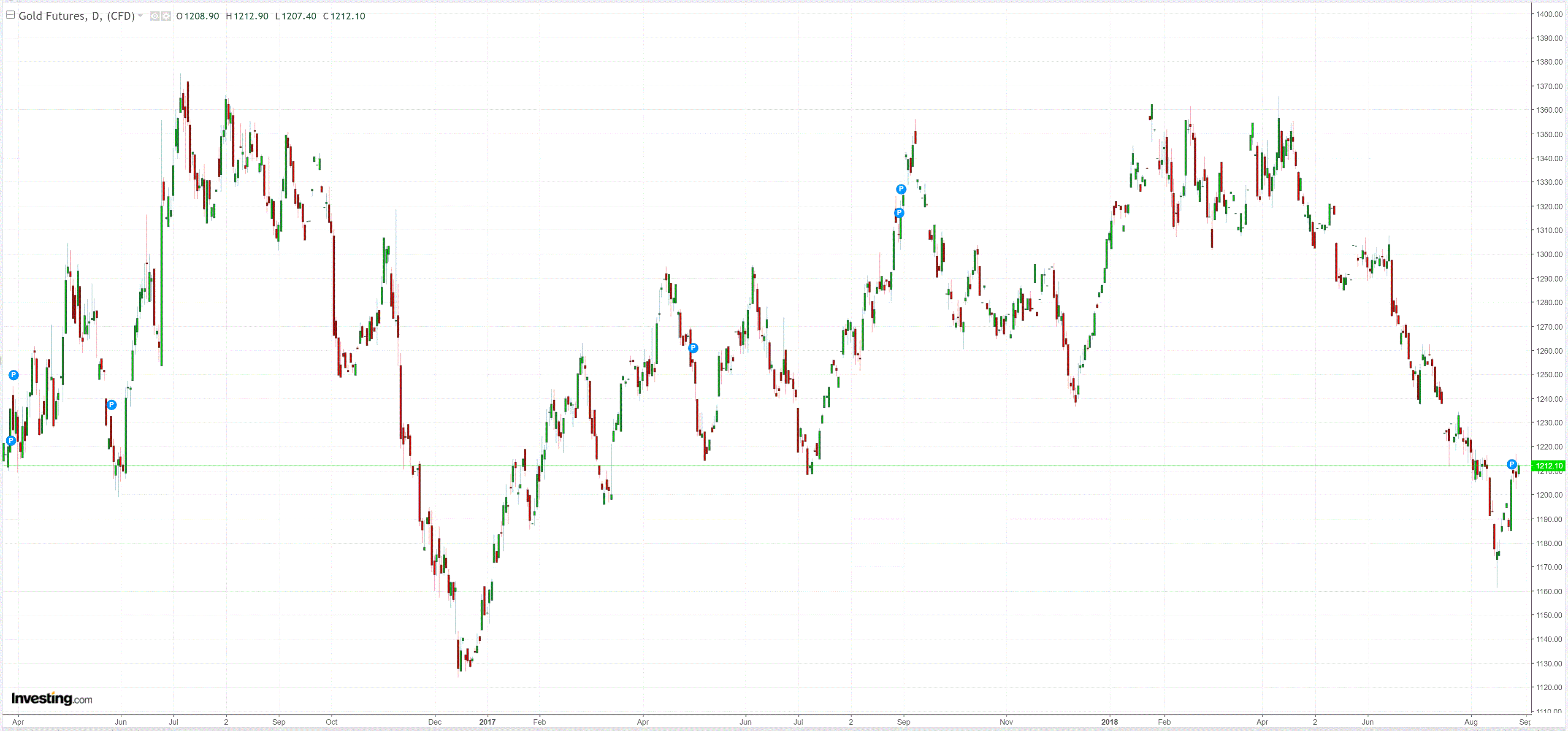The image size is (1568, 731).
Task: Collapse the Gold Futures legend box
Action: click(11, 15)
